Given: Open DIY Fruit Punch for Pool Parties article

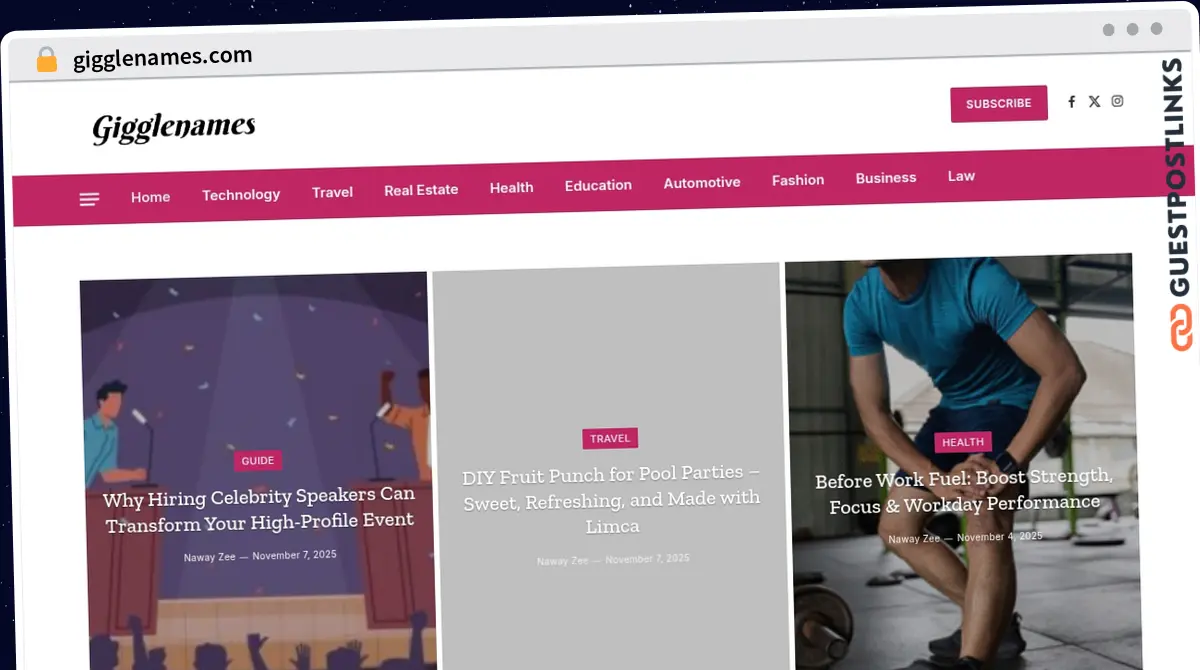Looking at the screenshot, I should [x=612, y=499].
